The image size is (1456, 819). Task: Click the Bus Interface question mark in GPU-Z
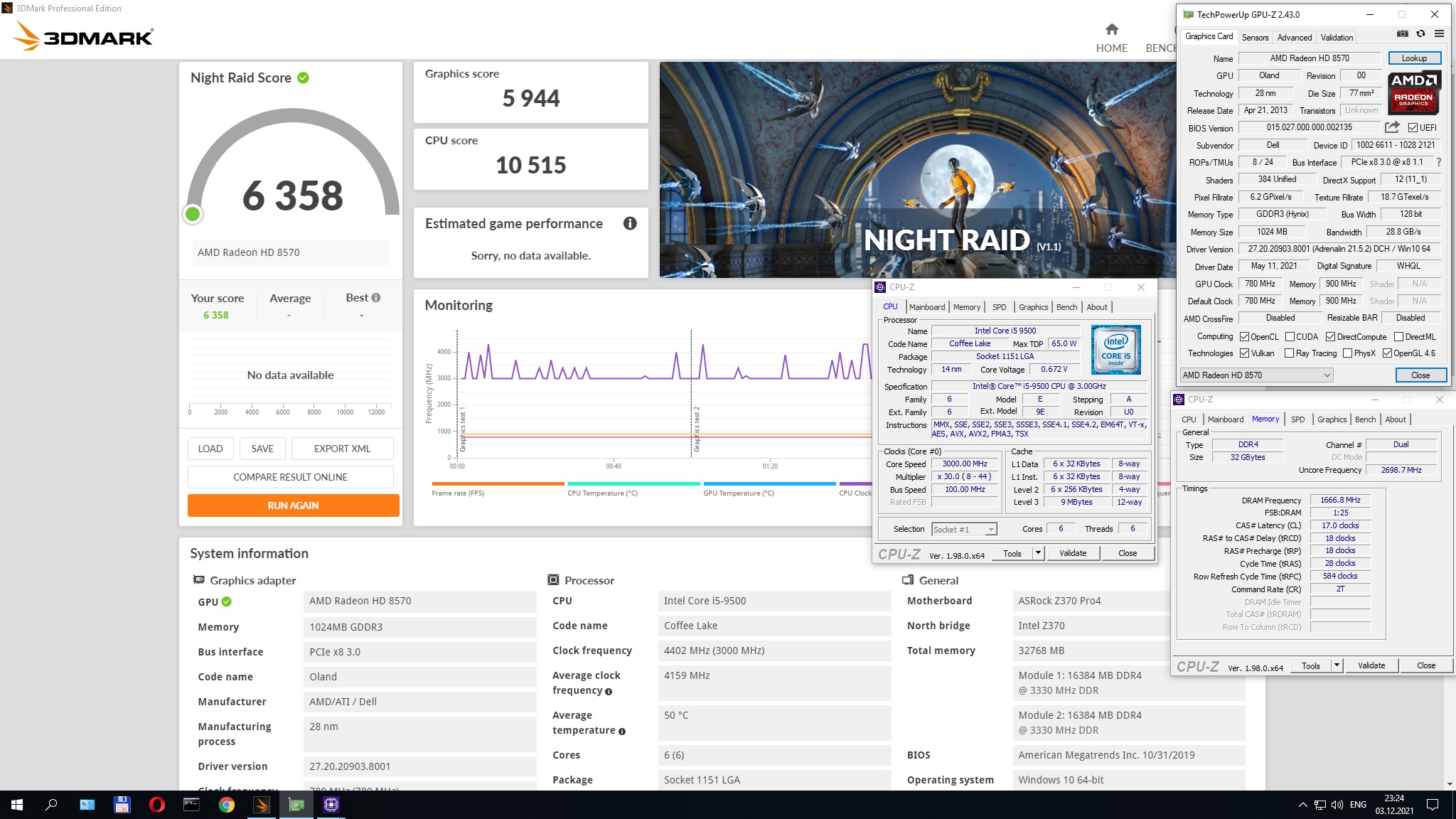pos(1439,162)
